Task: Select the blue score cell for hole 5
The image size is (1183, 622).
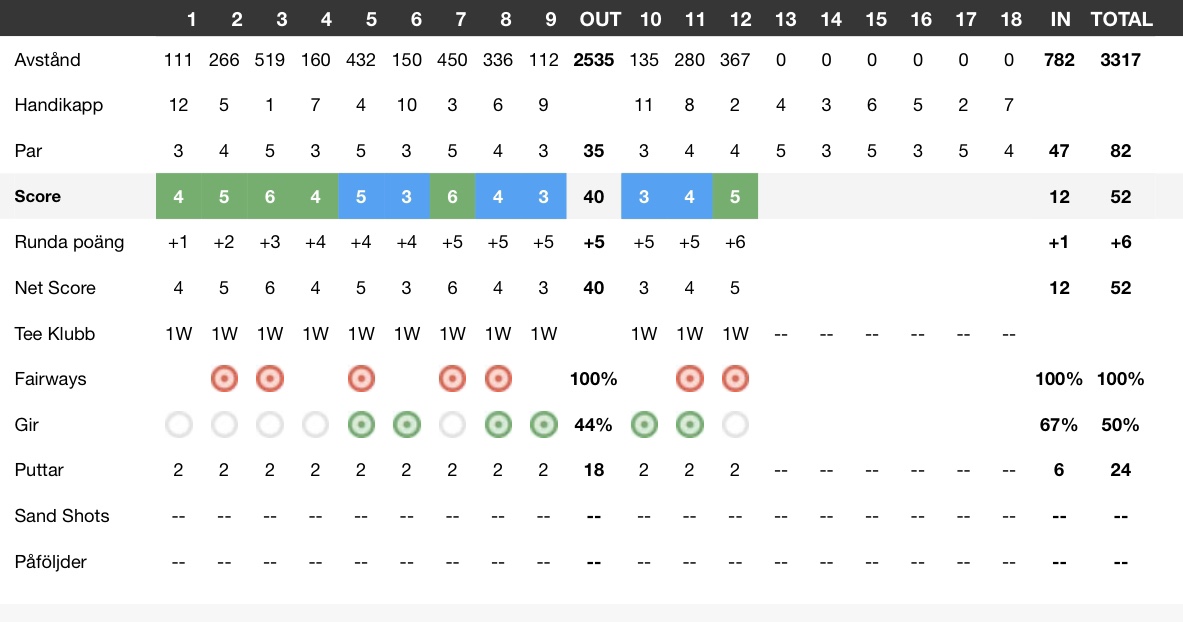Action: pyautogui.click(x=361, y=196)
